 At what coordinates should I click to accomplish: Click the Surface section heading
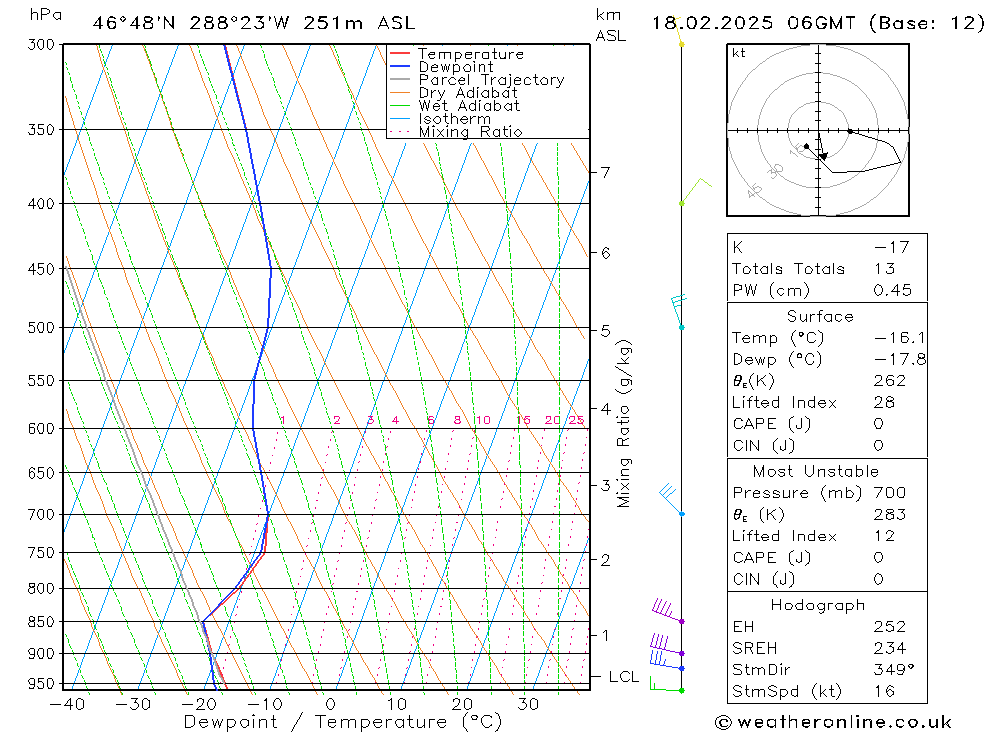[820, 316]
